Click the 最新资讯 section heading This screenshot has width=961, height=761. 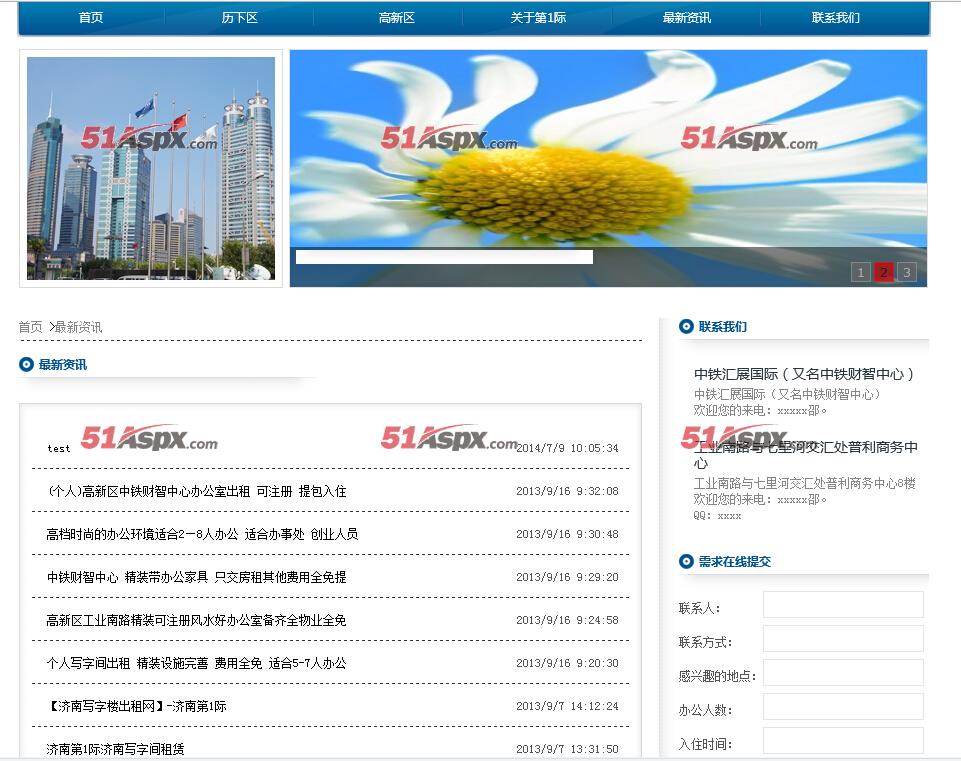tap(63, 365)
